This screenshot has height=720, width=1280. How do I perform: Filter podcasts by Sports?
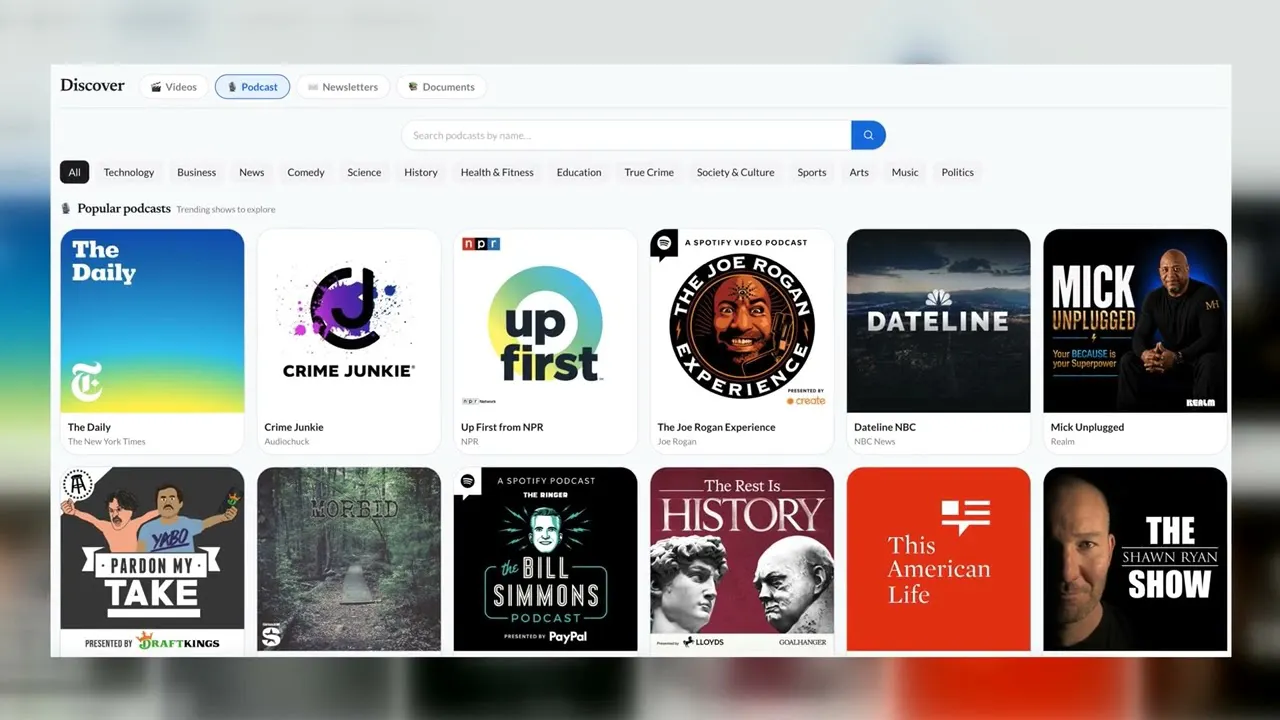tap(812, 172)
